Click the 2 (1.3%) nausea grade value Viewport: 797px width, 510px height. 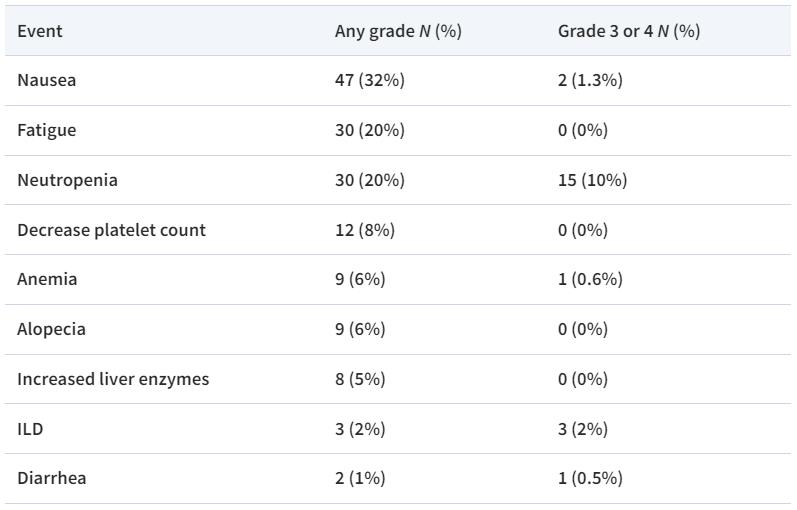coord(590,80)
